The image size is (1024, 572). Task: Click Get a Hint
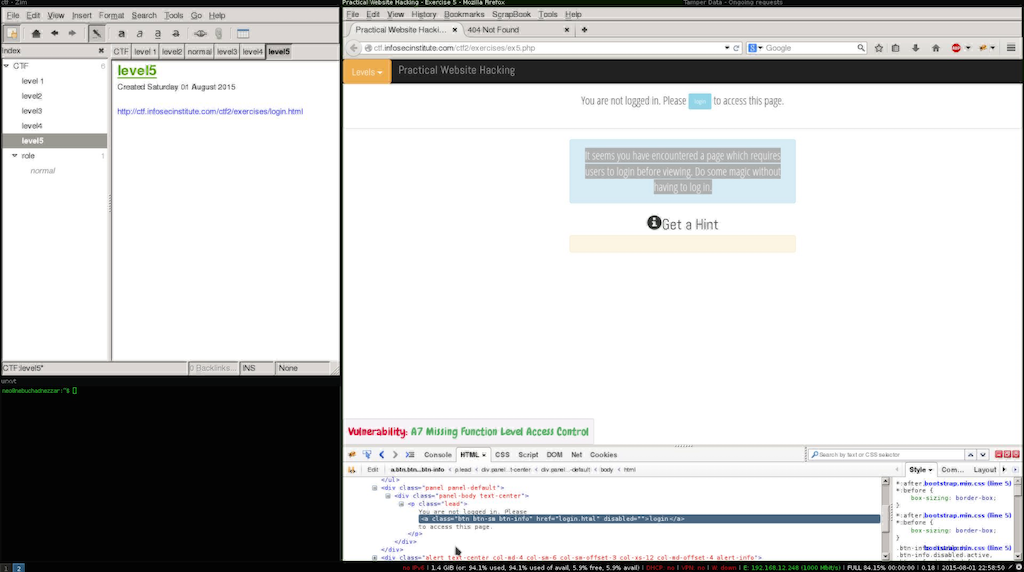tap(682, 224)
